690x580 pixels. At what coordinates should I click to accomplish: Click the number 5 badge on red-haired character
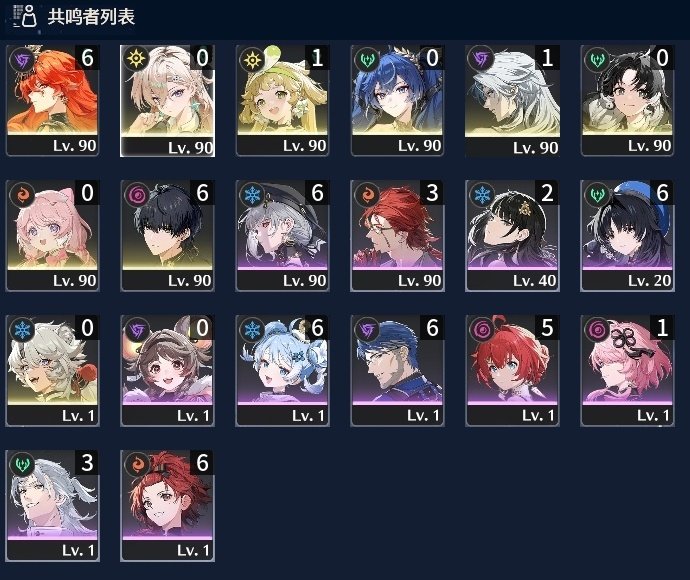547,327
